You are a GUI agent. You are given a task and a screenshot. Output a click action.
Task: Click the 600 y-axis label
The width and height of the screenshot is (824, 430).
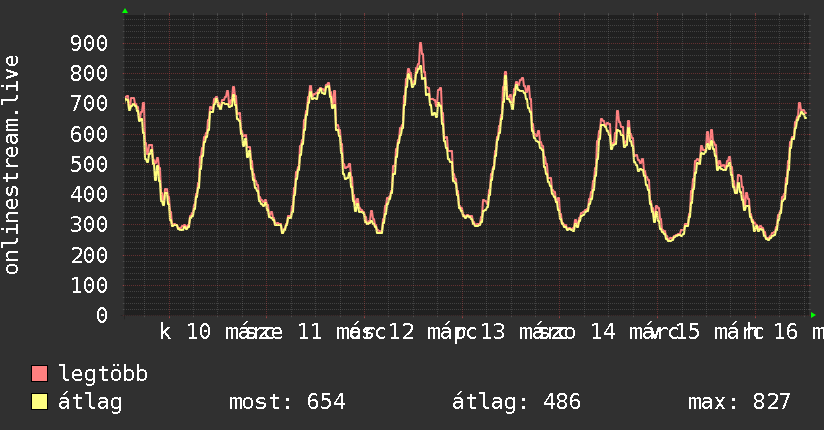89,134
